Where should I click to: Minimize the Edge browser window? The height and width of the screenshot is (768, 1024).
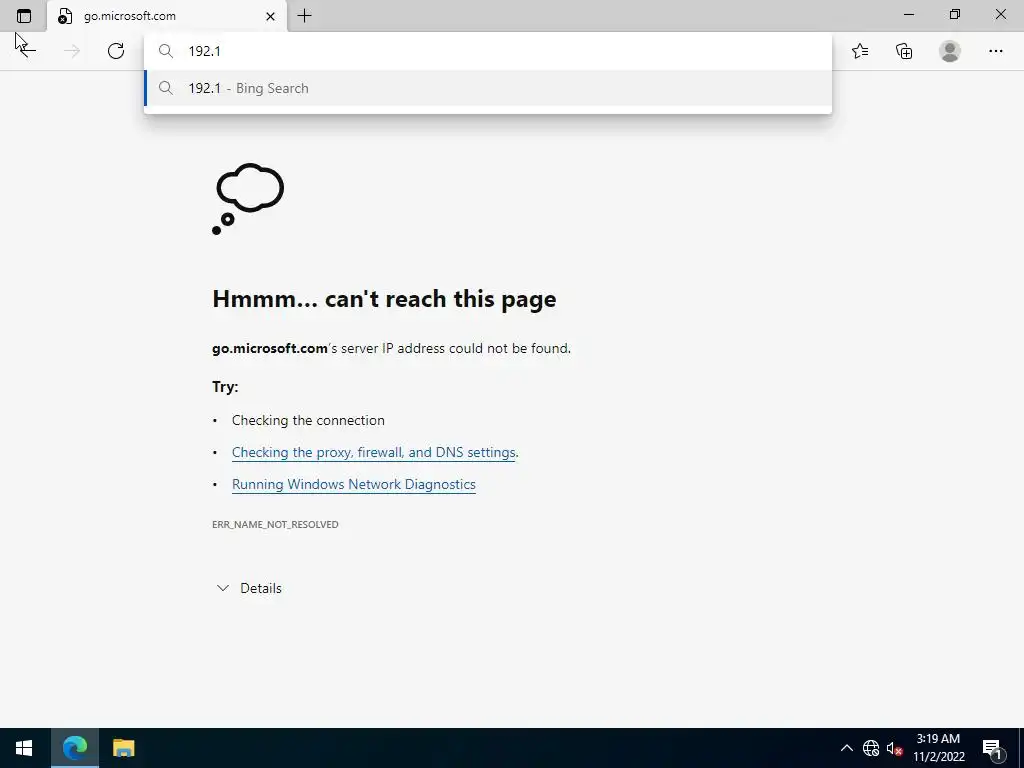[909, 14]
